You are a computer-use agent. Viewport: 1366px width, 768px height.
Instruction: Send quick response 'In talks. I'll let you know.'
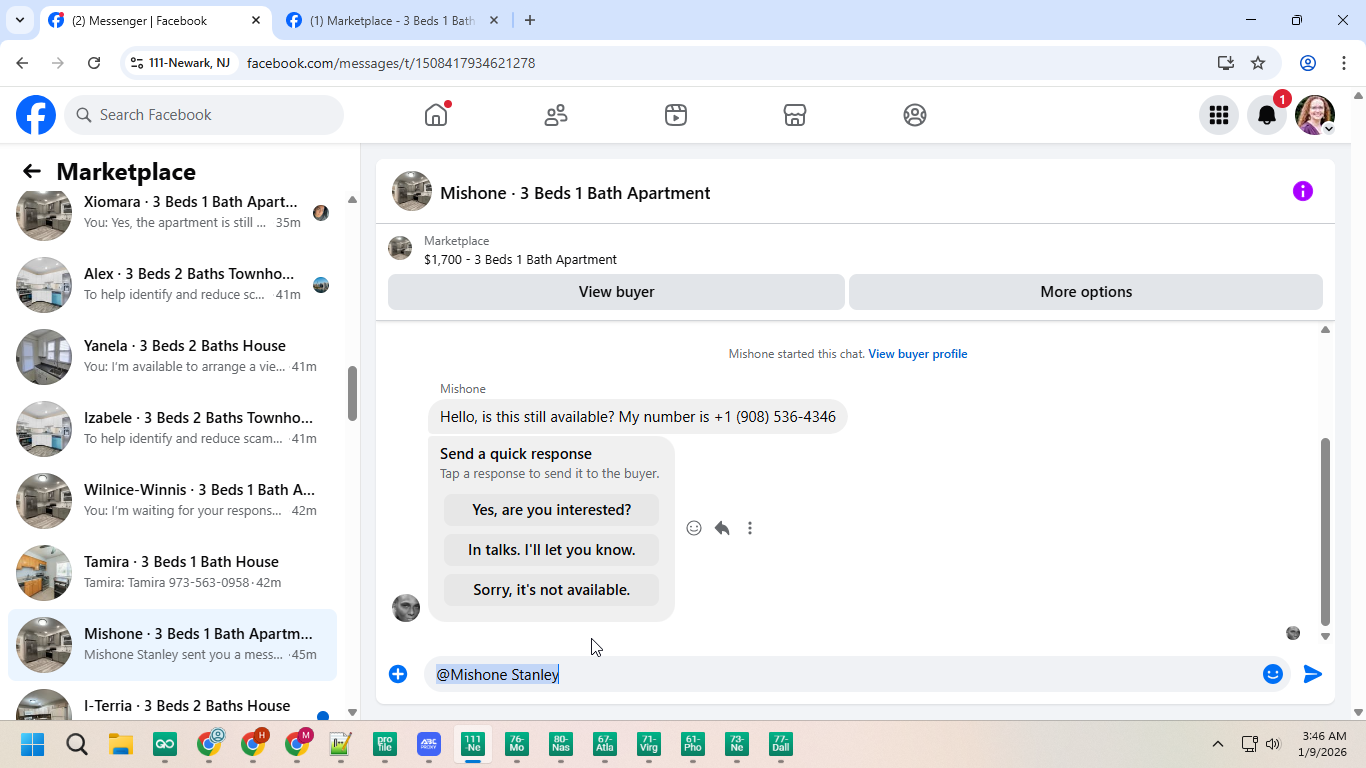552,550
